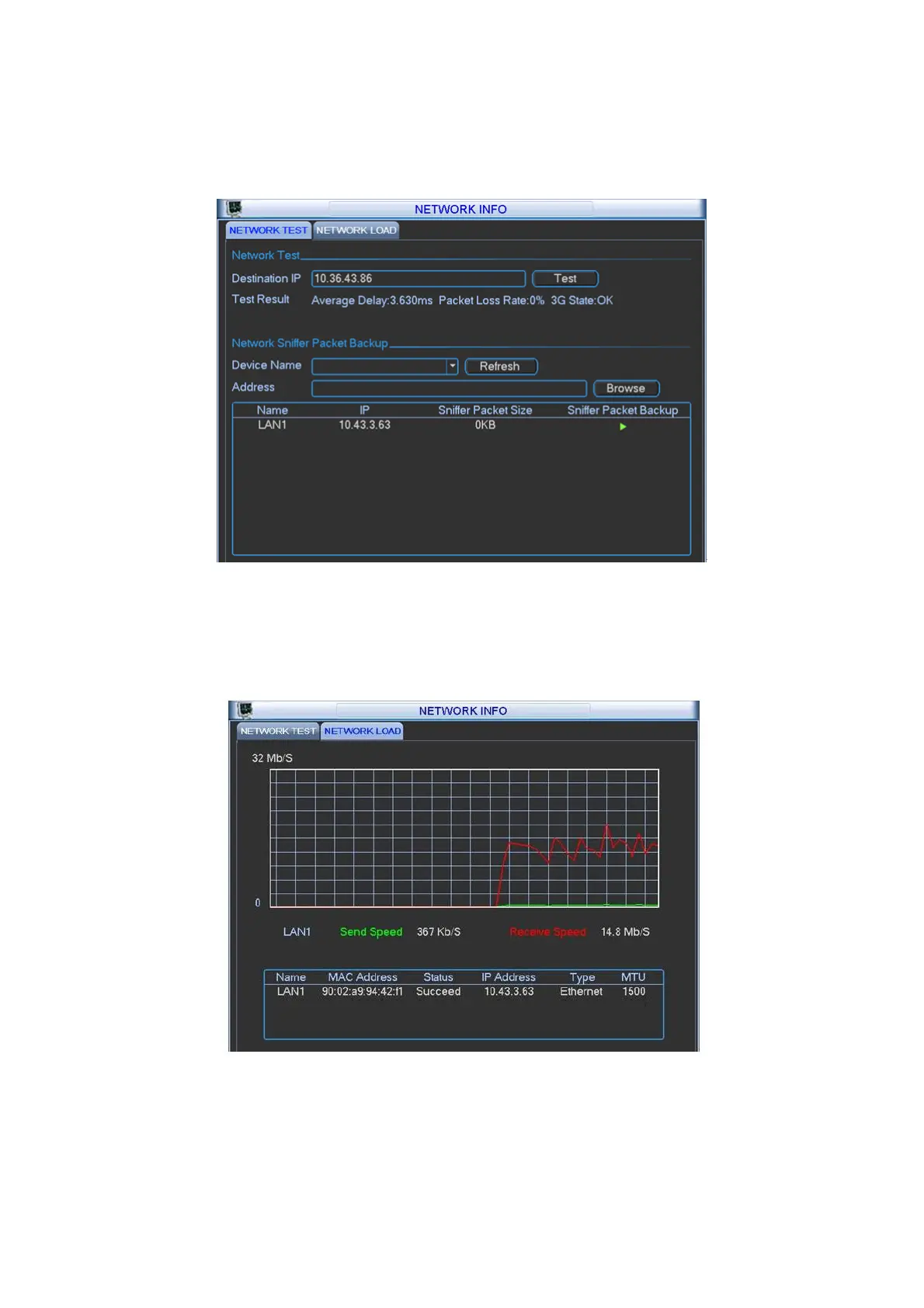This screenshot has height=1308, width=924.
Task: Select Network Load tab in lower window
Action: [x=363, y=731]
